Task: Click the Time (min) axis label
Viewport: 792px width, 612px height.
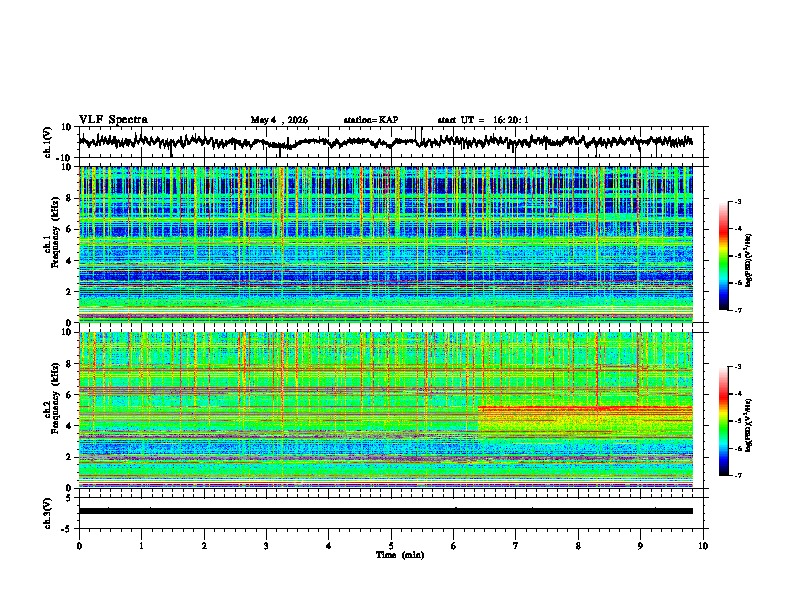Action: click(x=400, y=555)
